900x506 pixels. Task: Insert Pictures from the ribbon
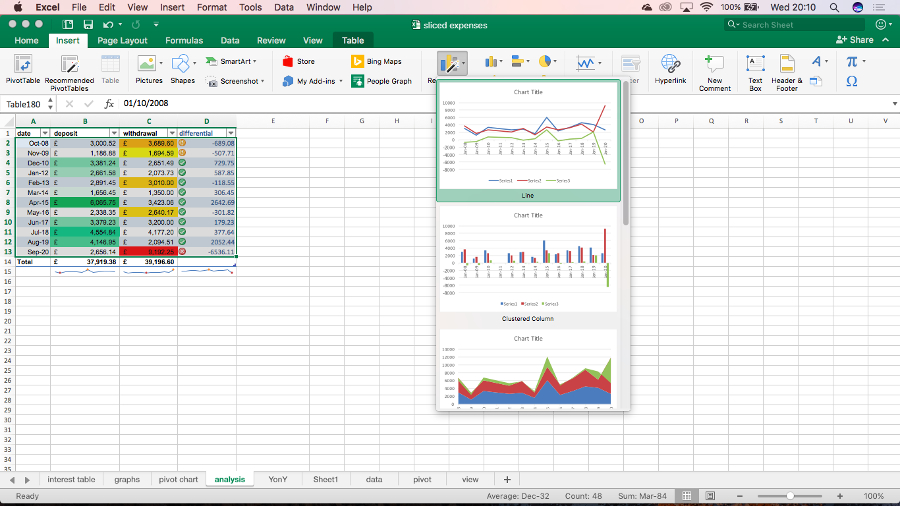coord(149,70)
